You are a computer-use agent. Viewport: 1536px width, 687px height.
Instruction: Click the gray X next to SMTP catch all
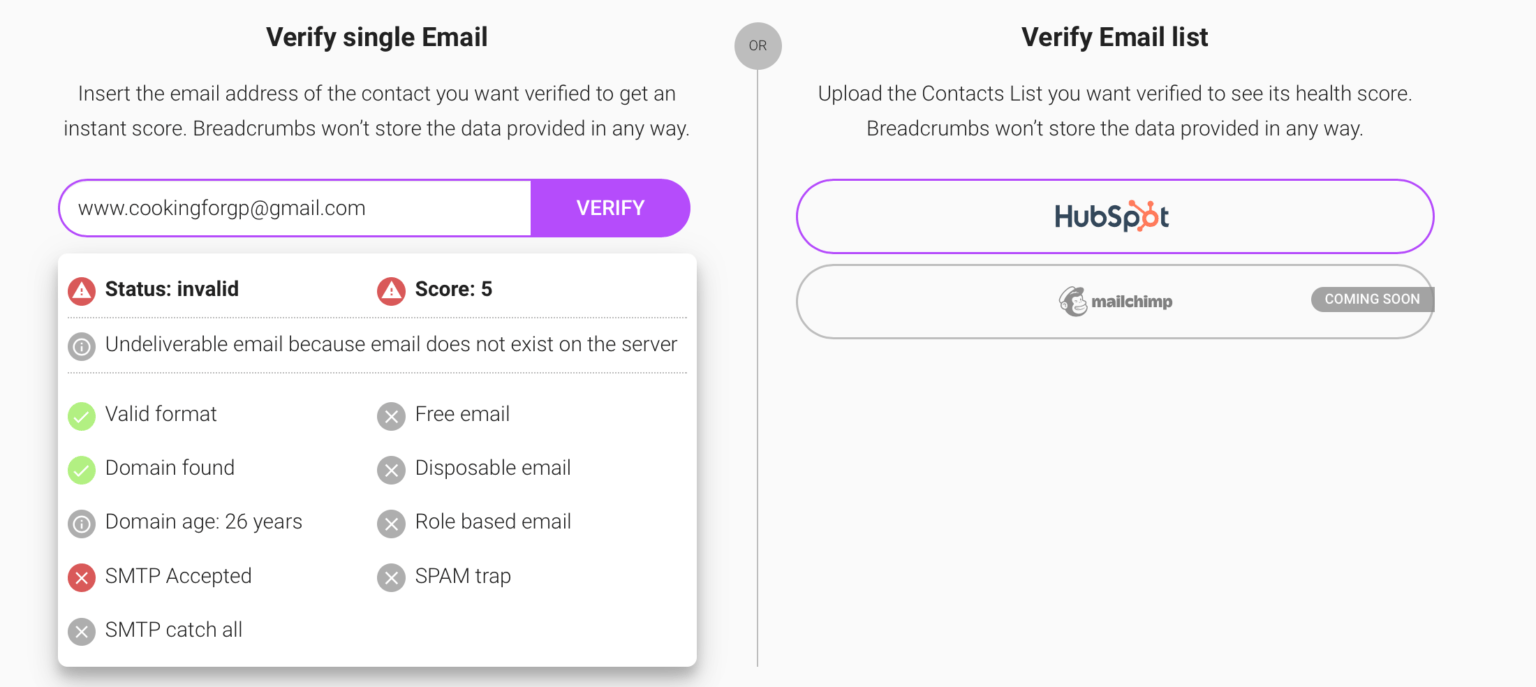(x=81, y=631)
